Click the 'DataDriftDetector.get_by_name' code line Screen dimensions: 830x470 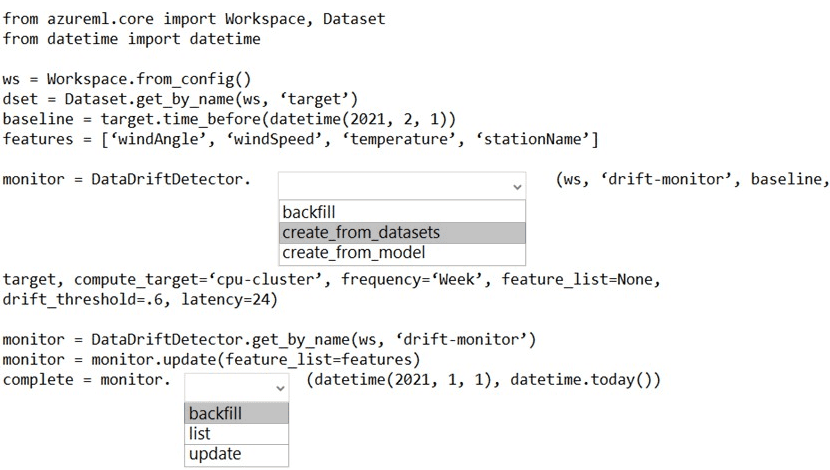pos(270,339)
